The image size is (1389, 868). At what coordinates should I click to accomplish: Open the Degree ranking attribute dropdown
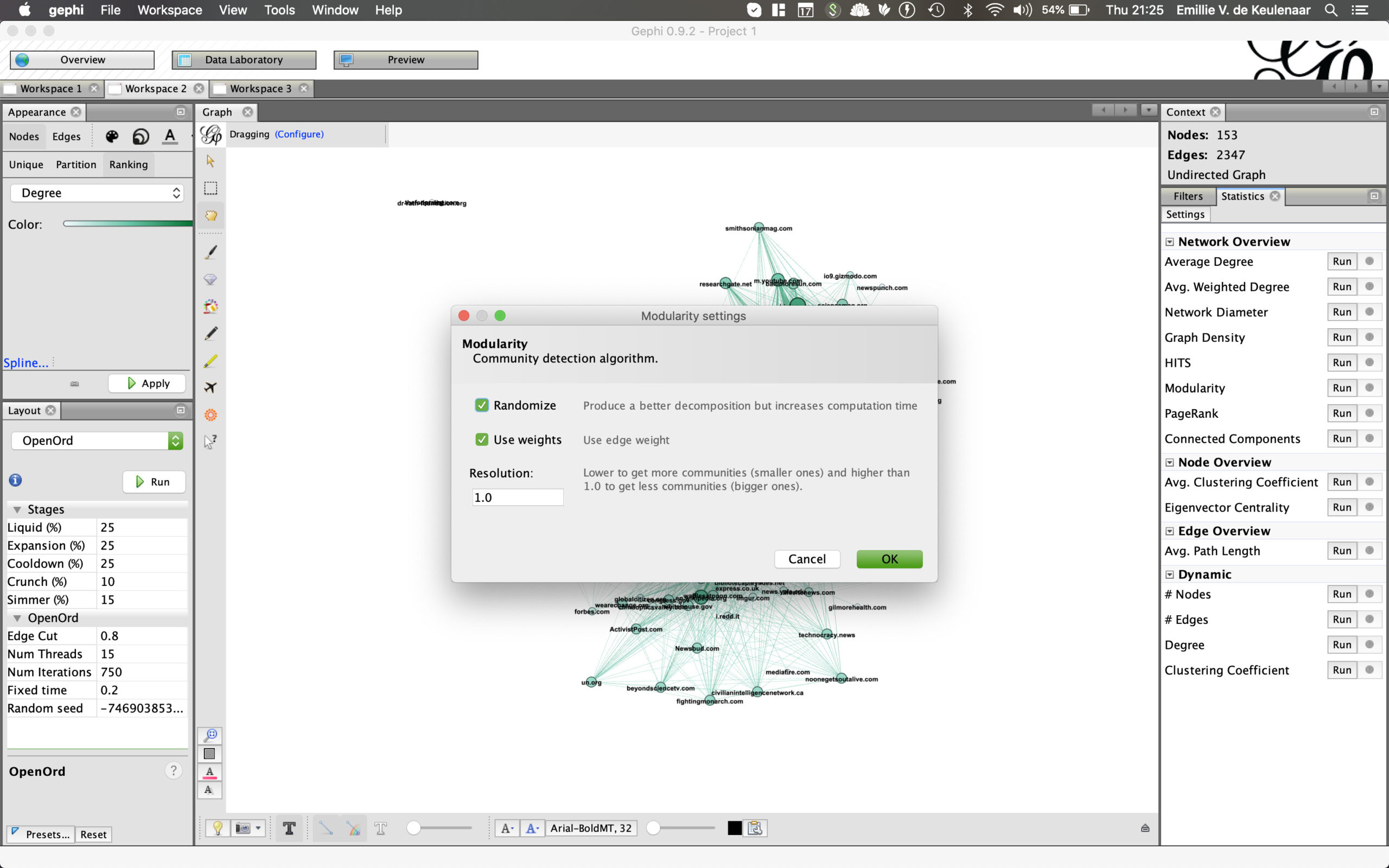tap(97, 193)
